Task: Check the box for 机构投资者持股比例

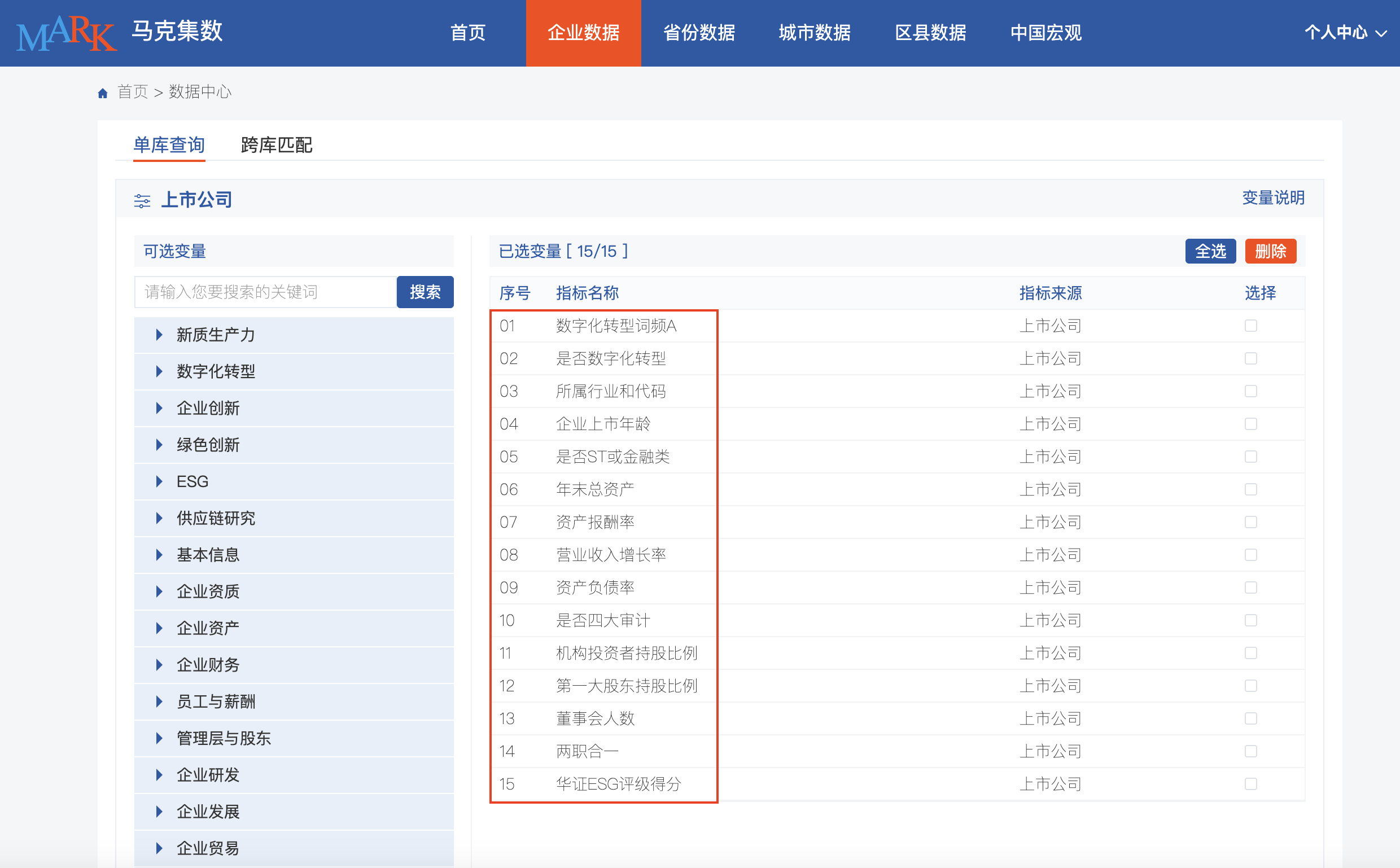Action: pos(1251,653)
